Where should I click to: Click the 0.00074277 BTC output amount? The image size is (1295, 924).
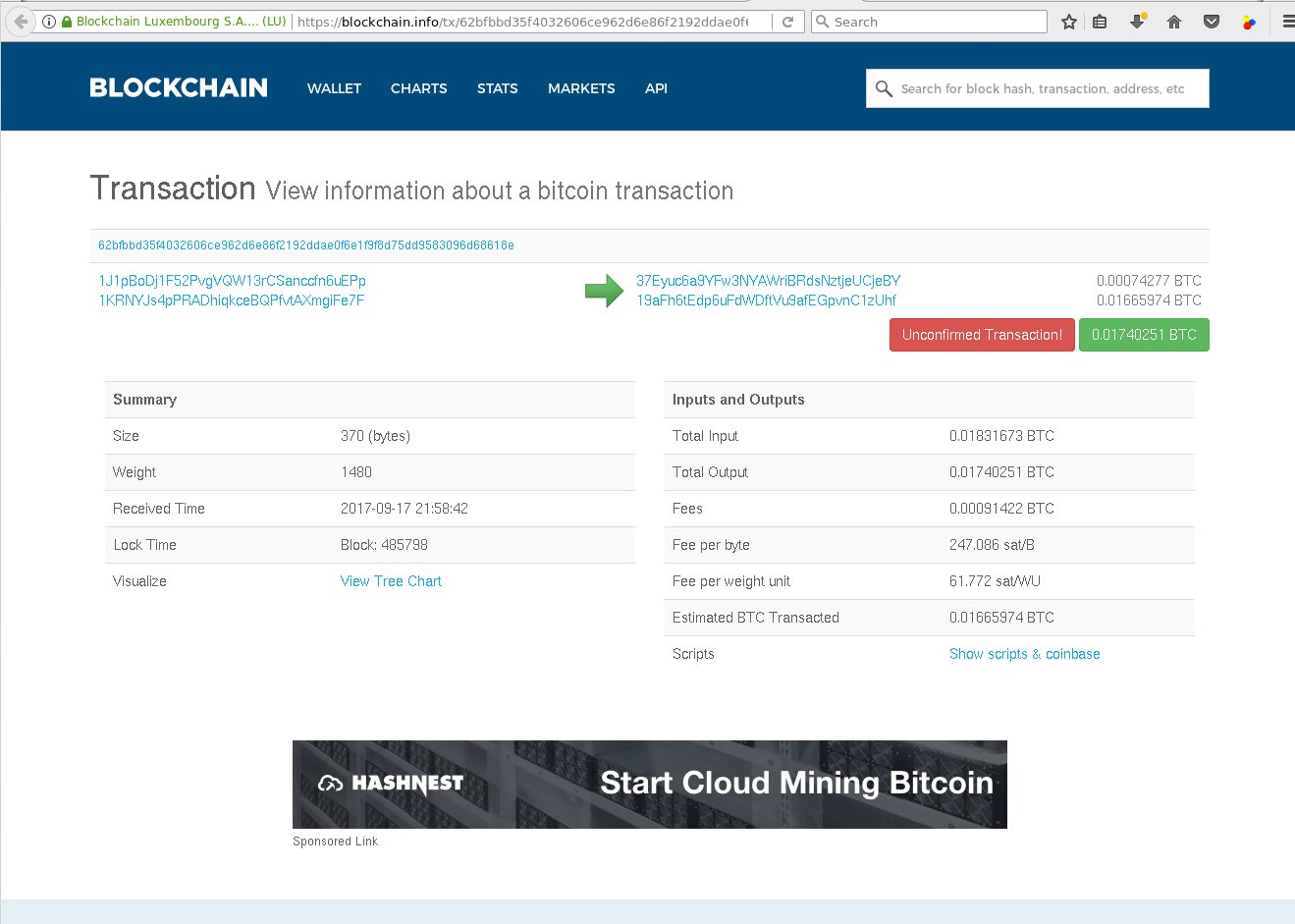tap(1149, 281)
